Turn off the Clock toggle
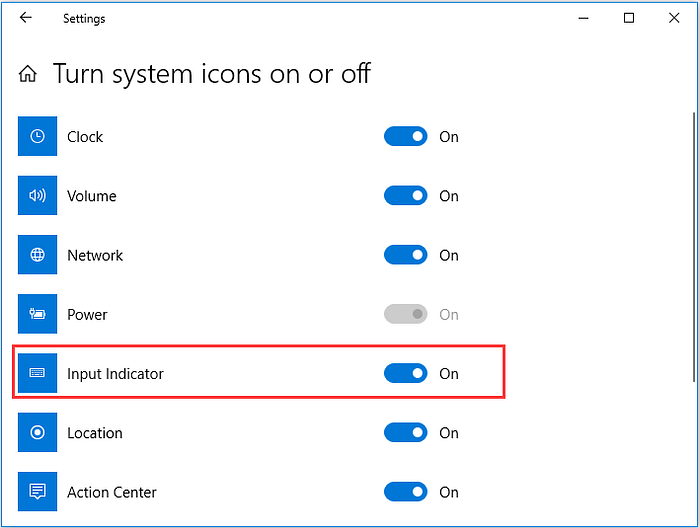This screenshot has width=700, height=528. [x=405, y=136]
